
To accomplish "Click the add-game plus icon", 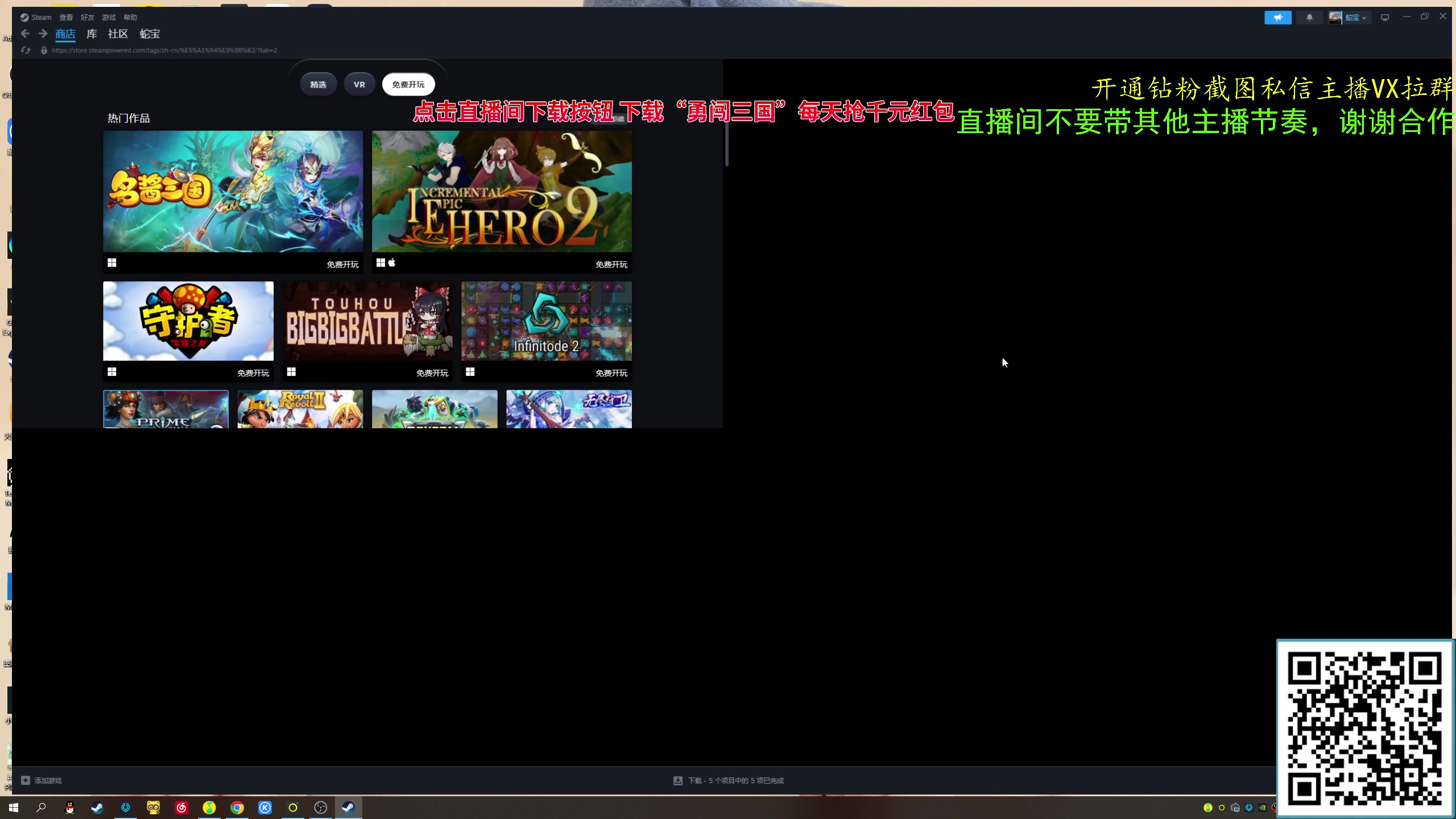I will (25, 780).
